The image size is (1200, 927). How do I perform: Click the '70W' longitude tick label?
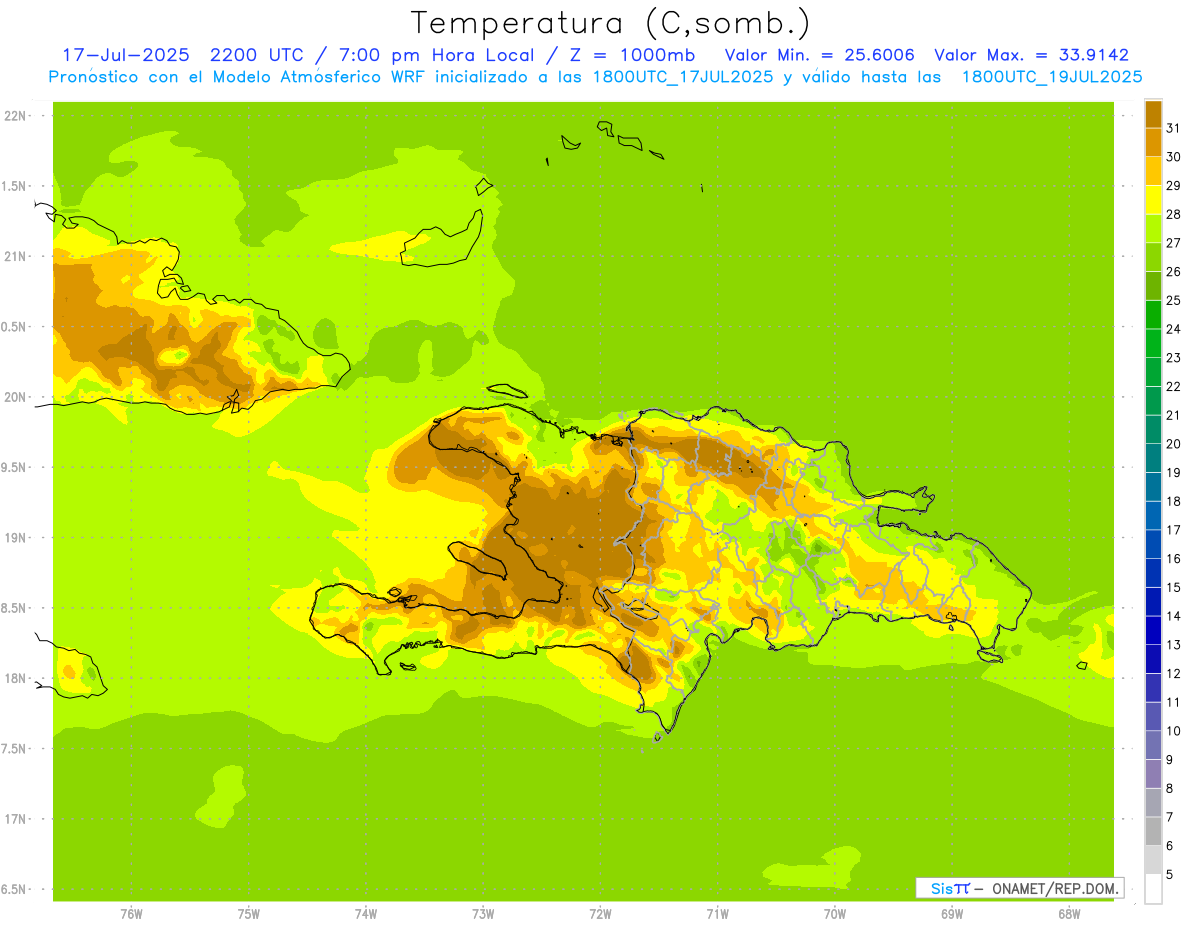click(835, 914)
